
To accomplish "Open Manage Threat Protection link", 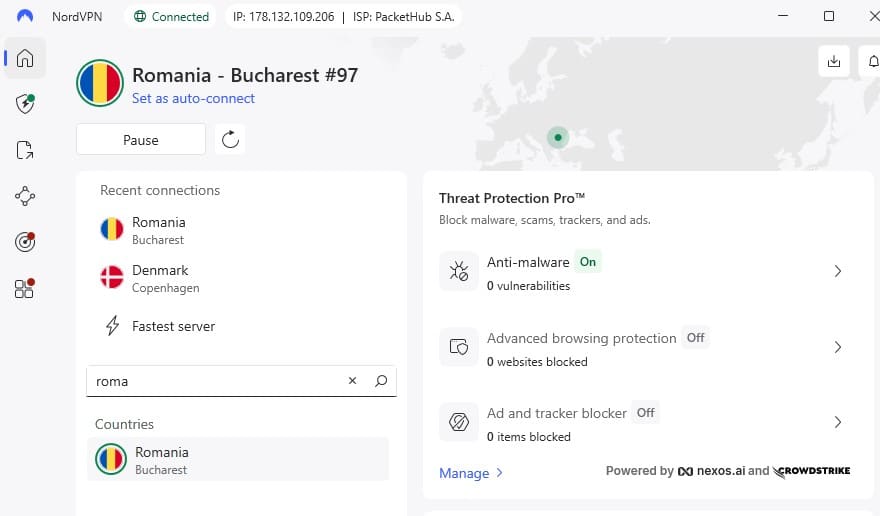I will (470, 473).
